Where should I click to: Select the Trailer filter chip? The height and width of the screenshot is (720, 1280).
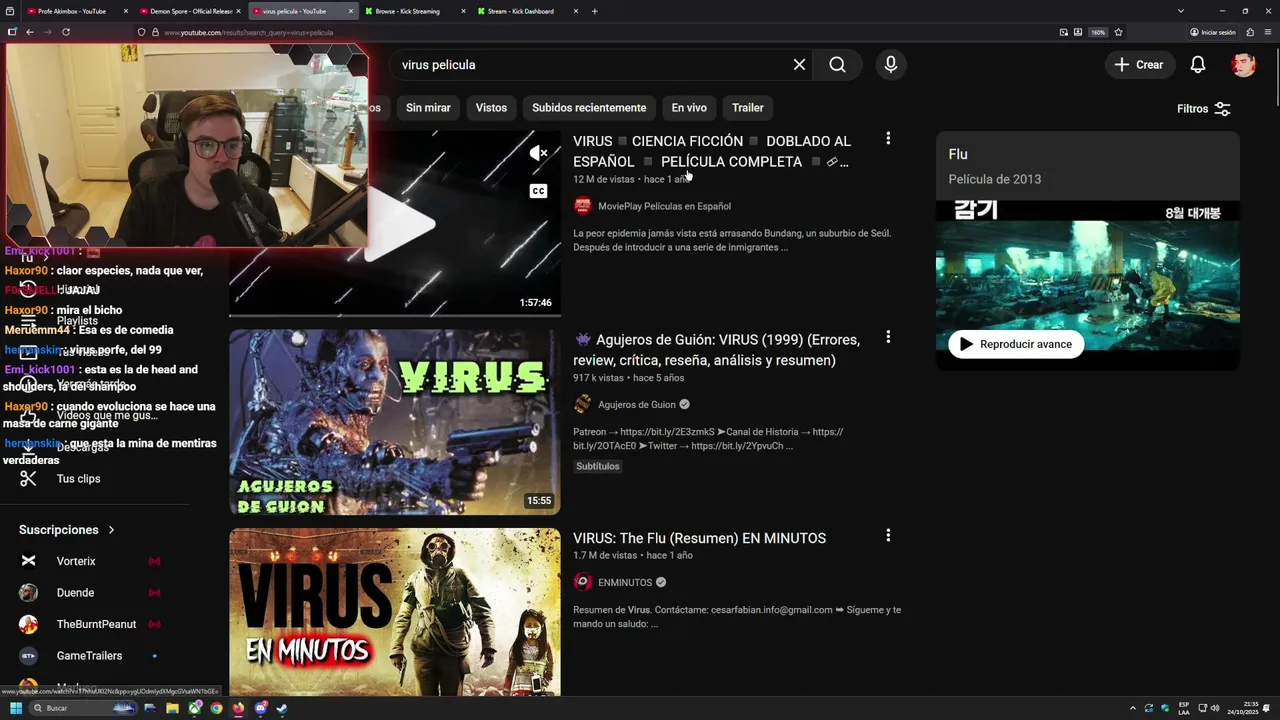[747, 108]
